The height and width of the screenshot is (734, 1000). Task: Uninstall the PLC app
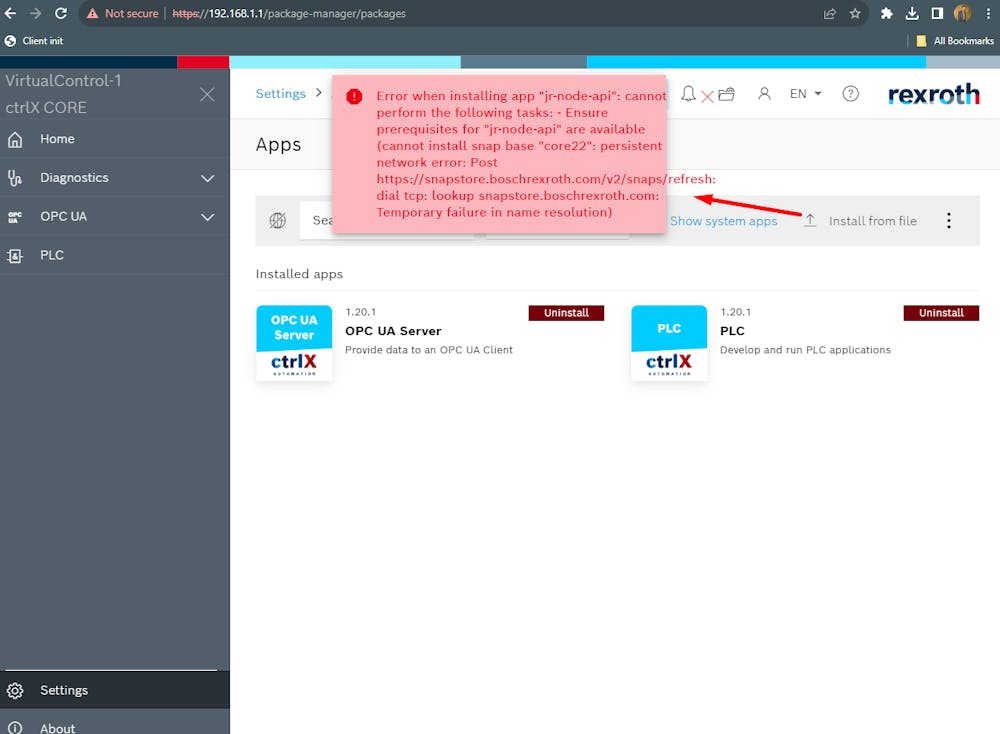941,312
